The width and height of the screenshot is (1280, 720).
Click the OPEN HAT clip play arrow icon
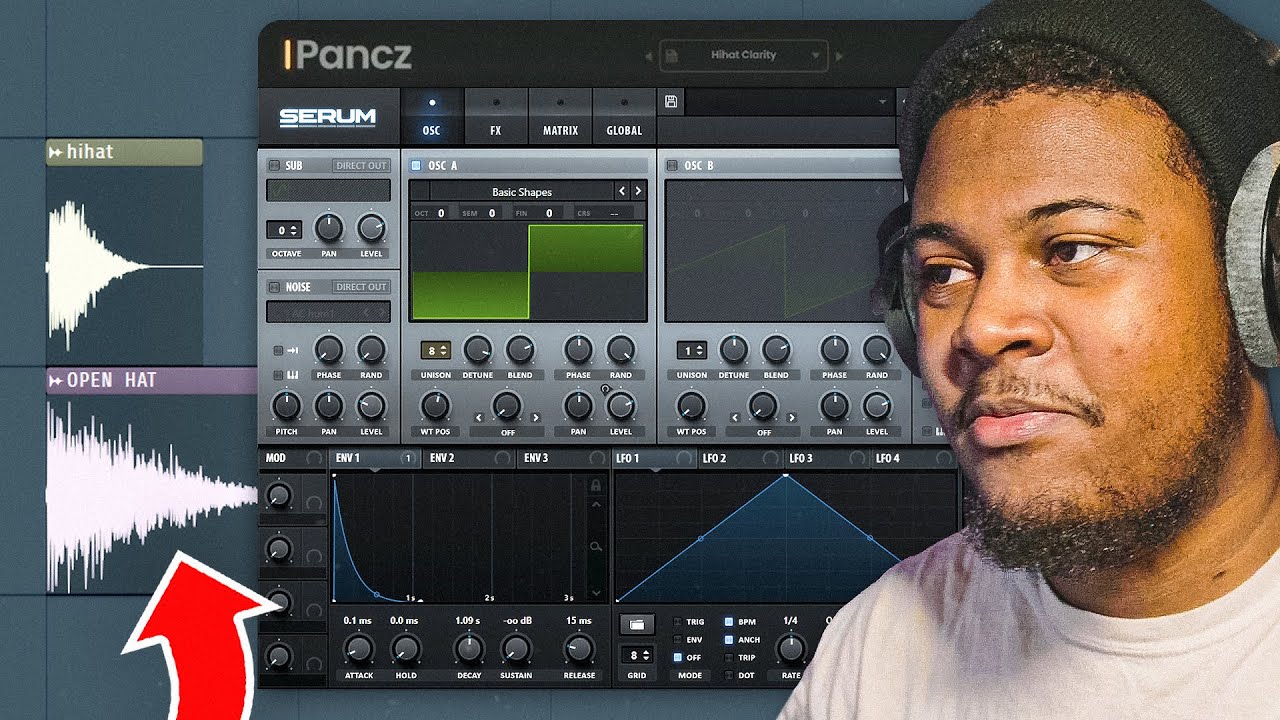coord(56,381)
